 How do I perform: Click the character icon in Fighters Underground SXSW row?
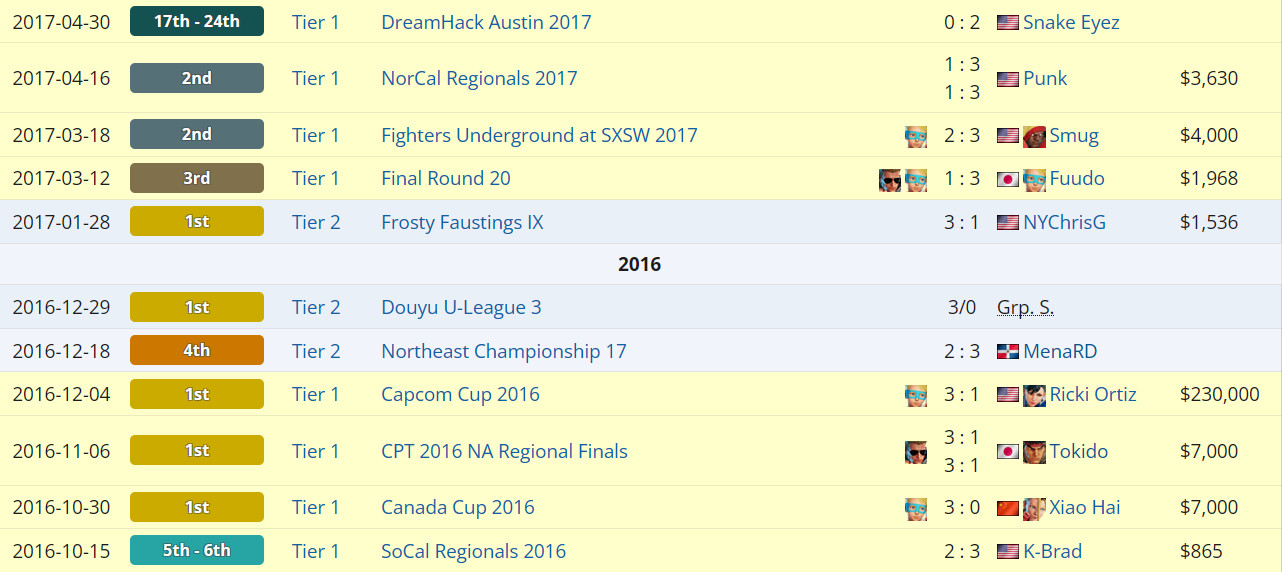click(916, 136)
